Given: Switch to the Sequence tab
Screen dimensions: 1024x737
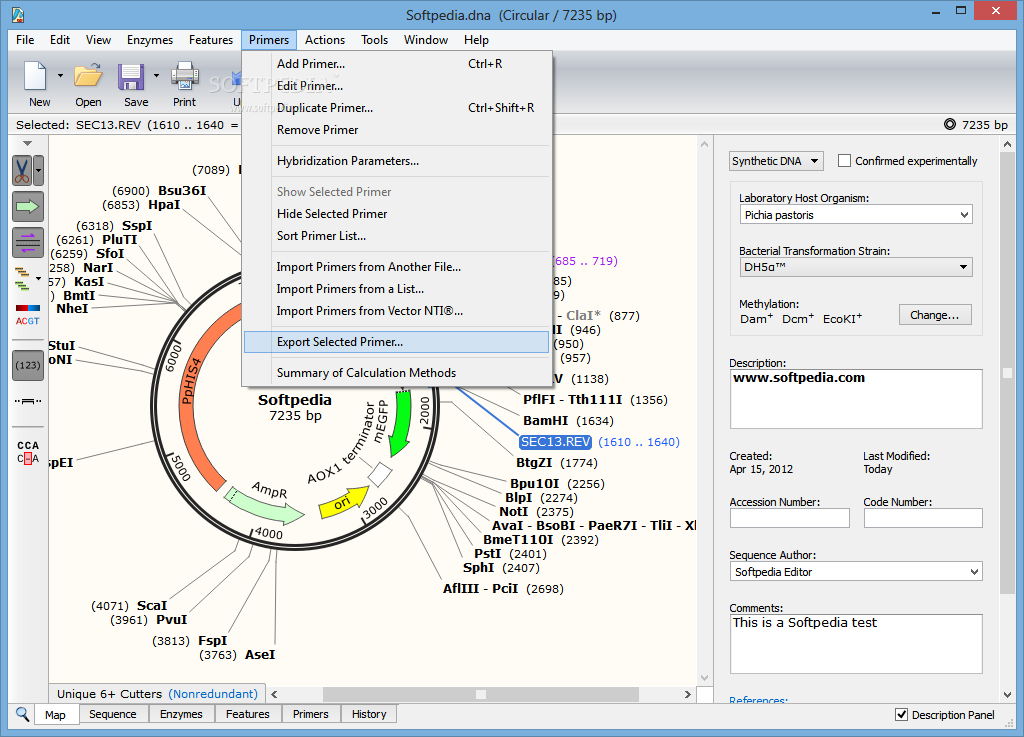Looking at the screenshot, I should [113, 714].
